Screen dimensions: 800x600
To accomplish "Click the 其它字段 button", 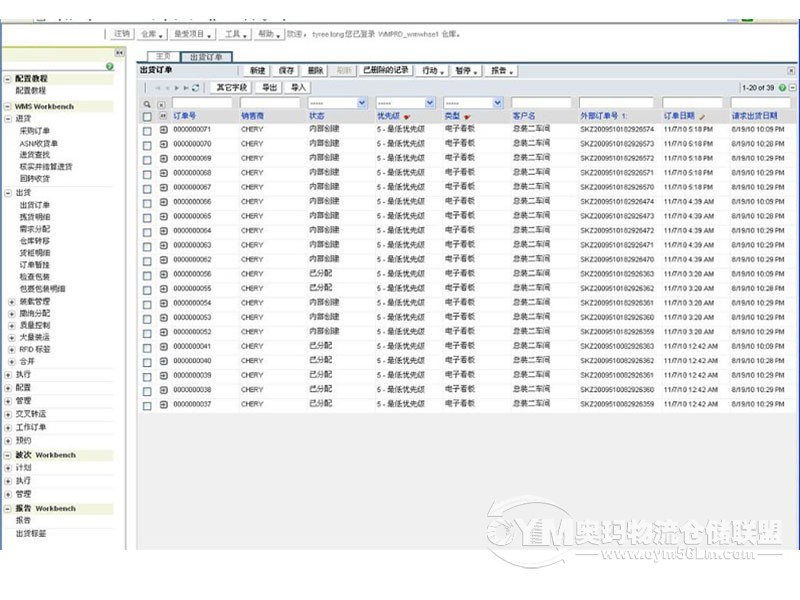I will 232,88.
